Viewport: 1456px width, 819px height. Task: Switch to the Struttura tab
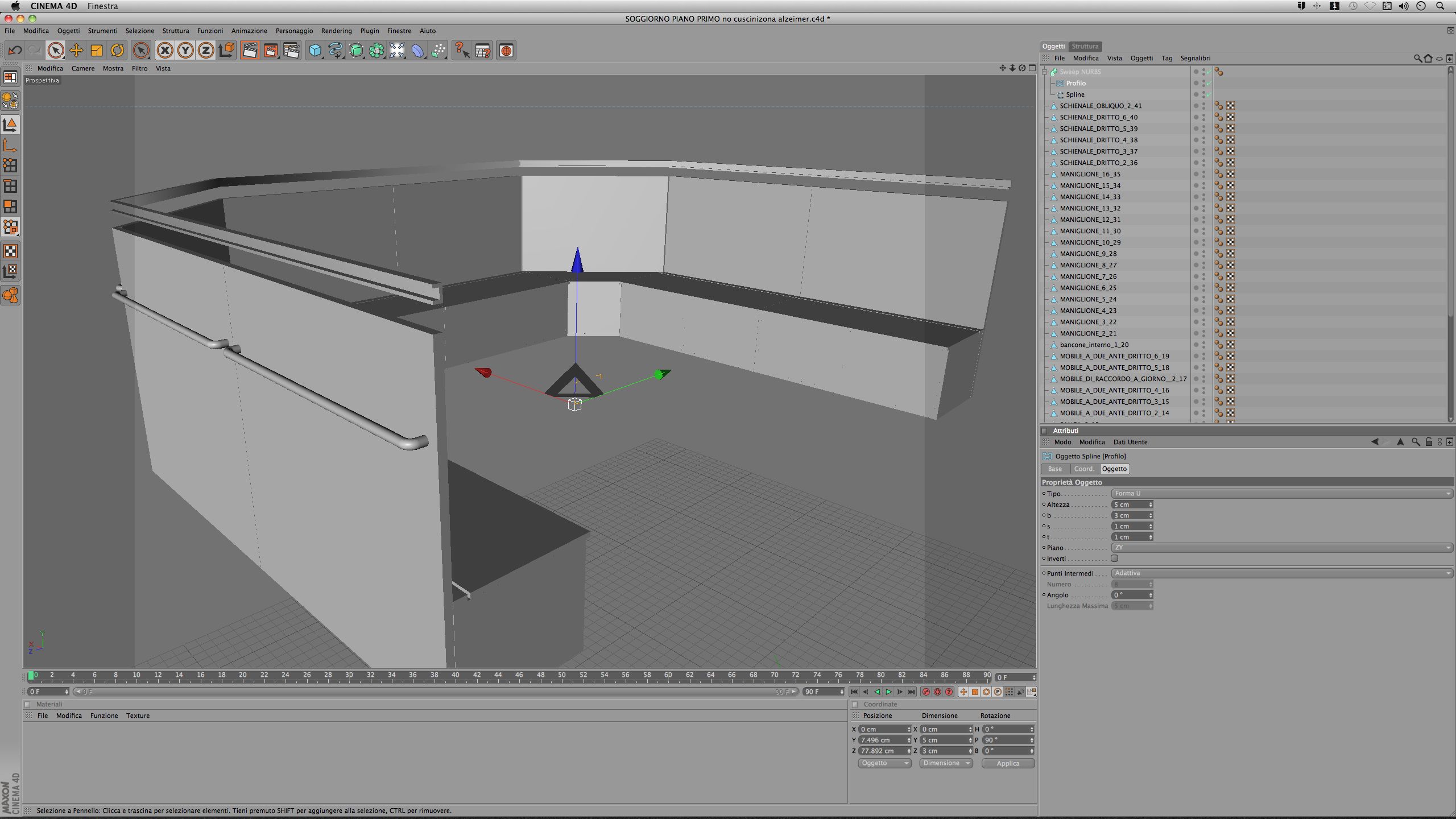tap(1085, 46)
